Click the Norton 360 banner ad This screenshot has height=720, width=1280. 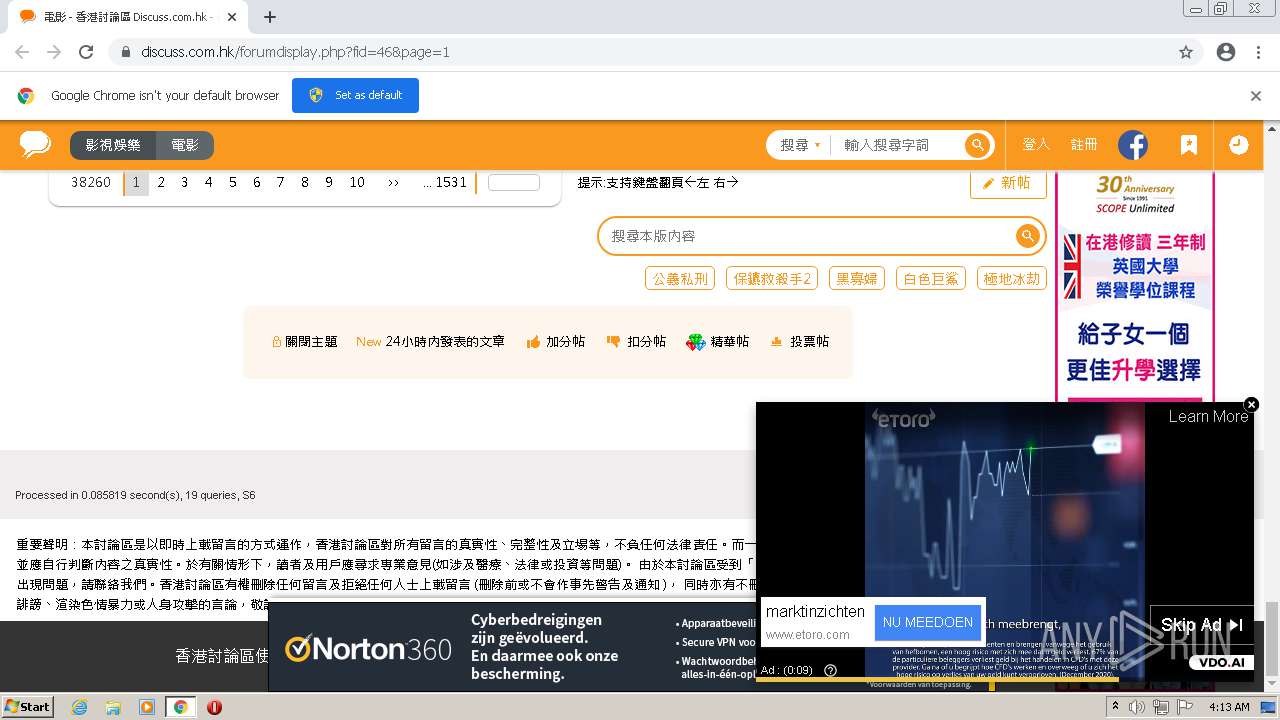(x=512, y=647)
